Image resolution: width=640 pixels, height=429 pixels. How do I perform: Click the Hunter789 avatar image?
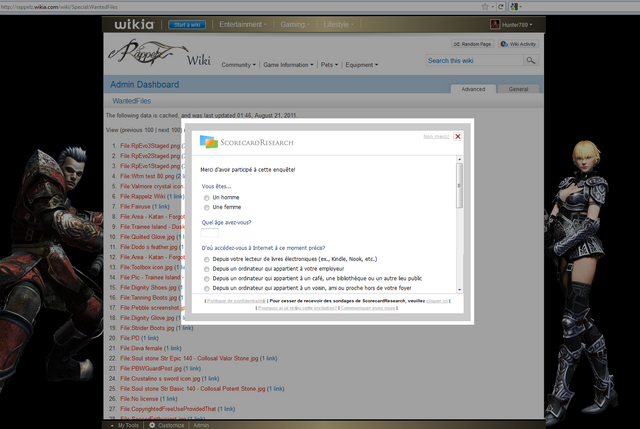(495, 24)
